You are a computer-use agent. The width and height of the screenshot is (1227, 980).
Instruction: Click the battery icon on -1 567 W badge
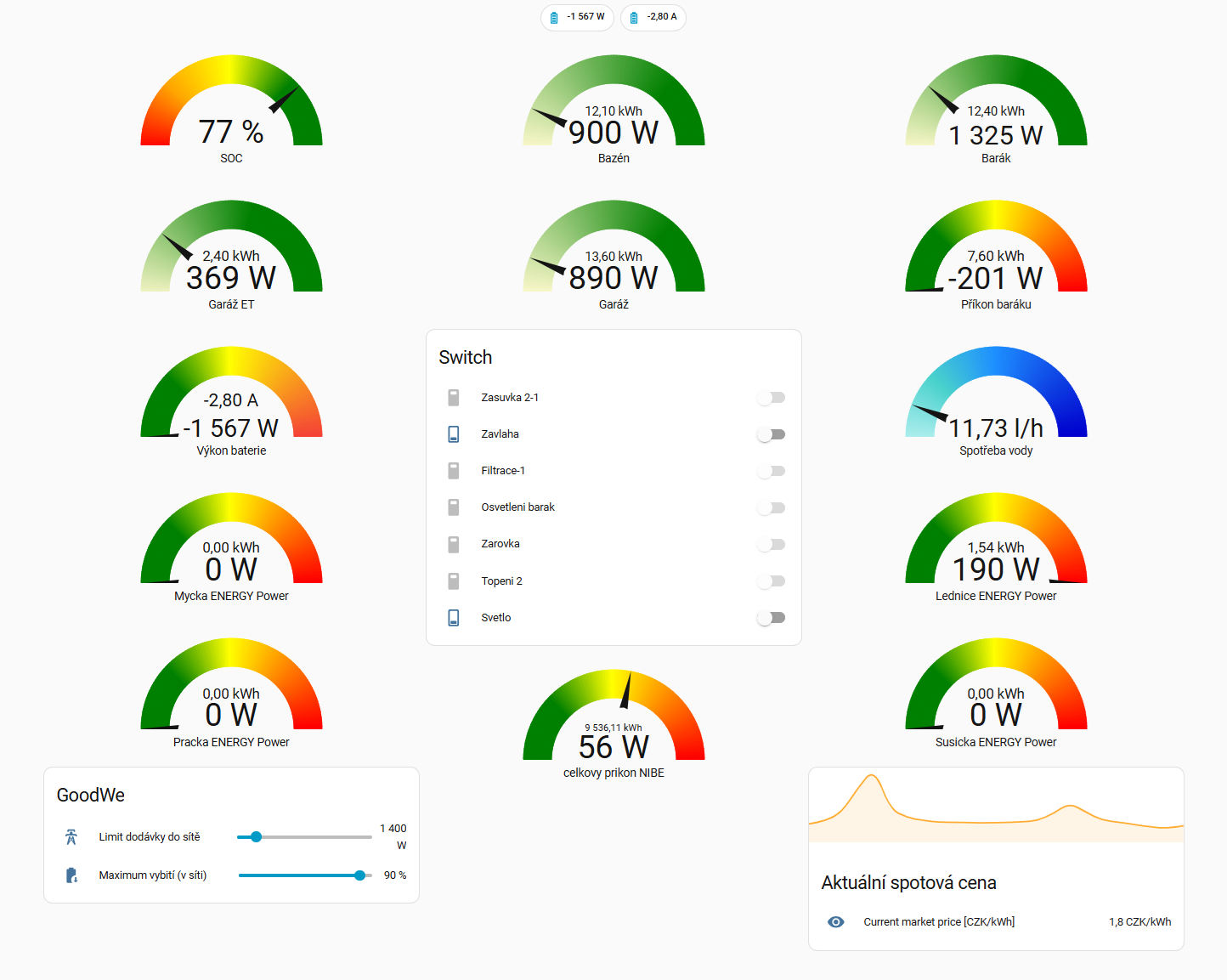[x=554, y=17]
